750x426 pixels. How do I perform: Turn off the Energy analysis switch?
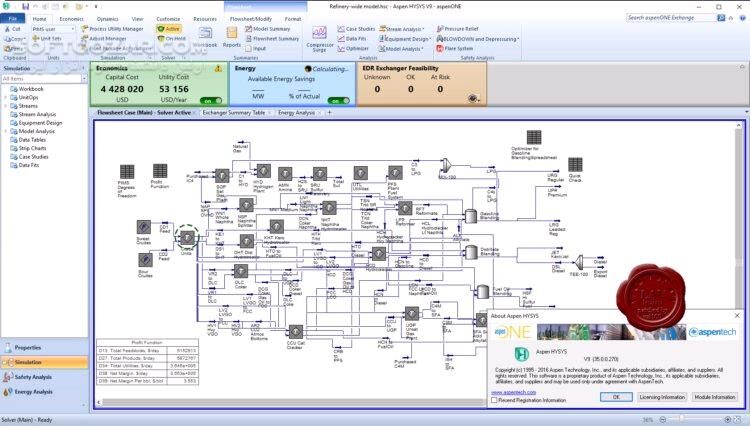coord(339,100)
